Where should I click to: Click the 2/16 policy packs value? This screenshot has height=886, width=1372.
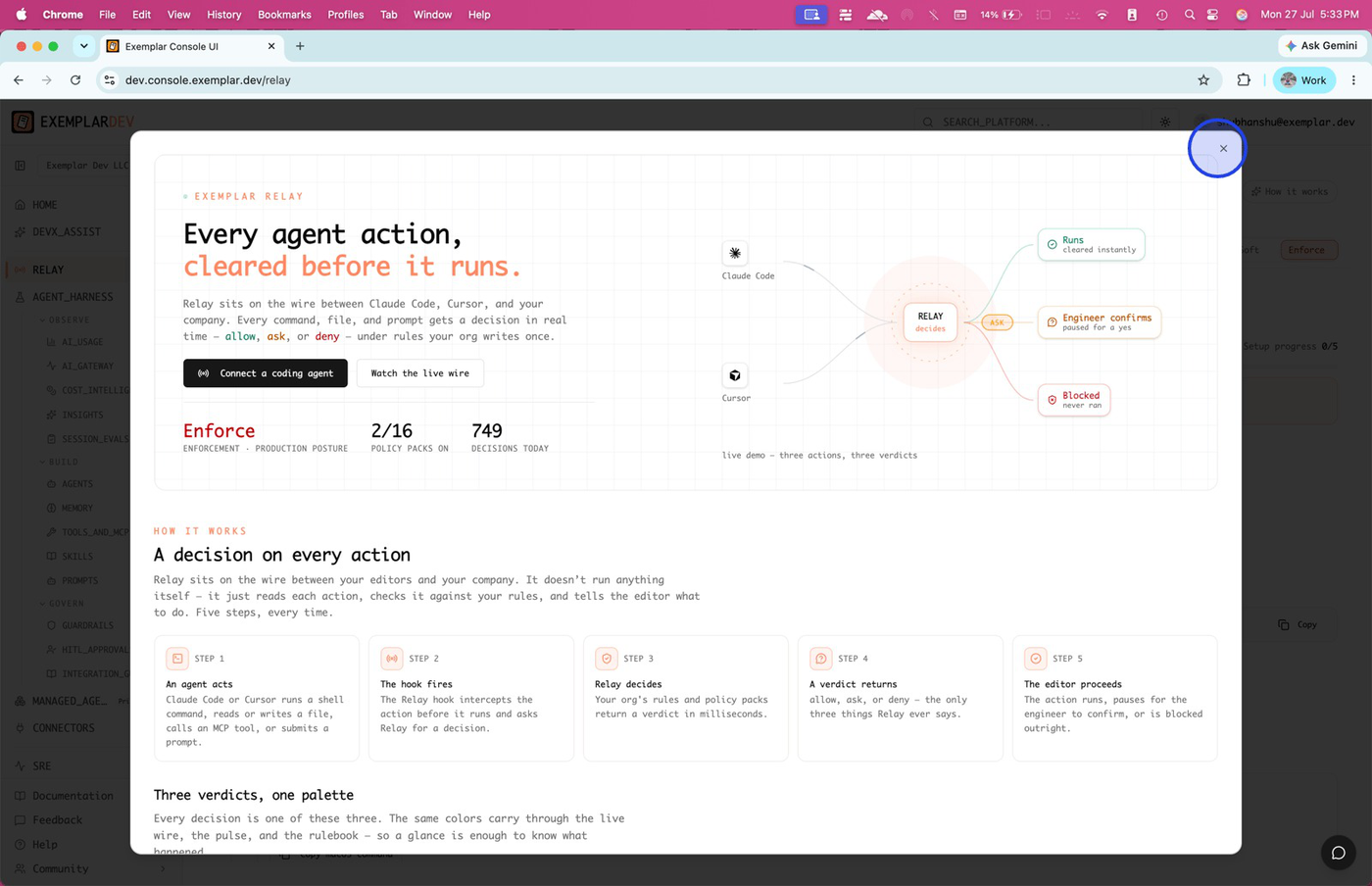[x=392, y=431]
